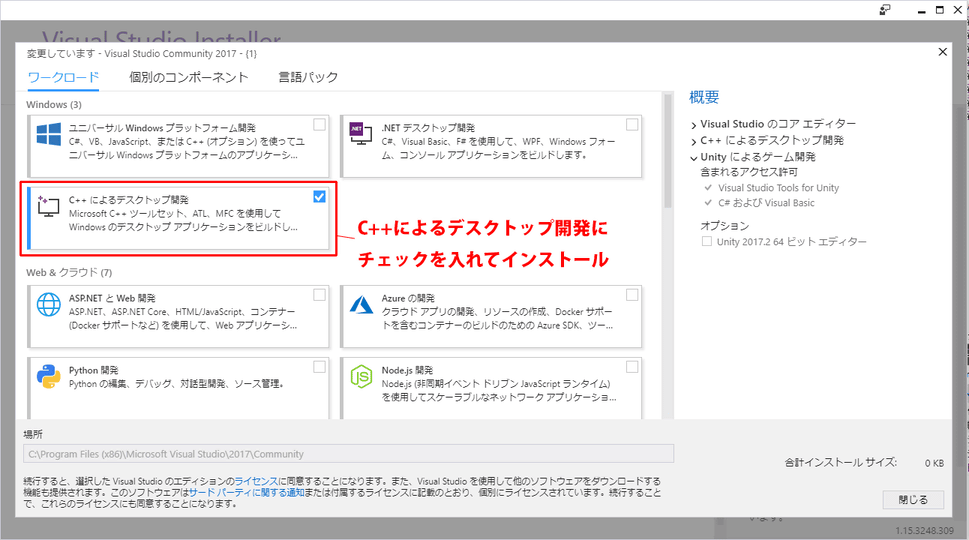Viewport: 969px width, 540px height.
Task: Check the Node.js 開発 workload
Action: [632, 367]
